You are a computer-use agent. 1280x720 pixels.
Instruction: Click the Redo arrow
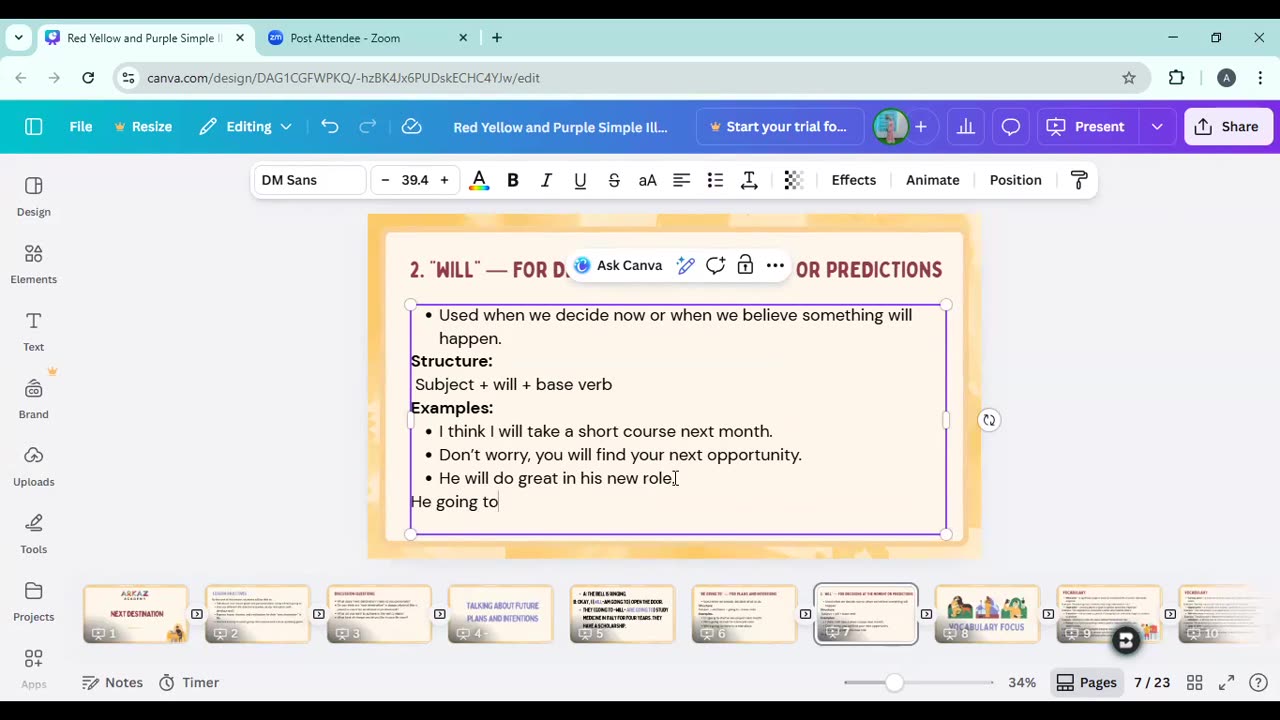click(367, 127)
